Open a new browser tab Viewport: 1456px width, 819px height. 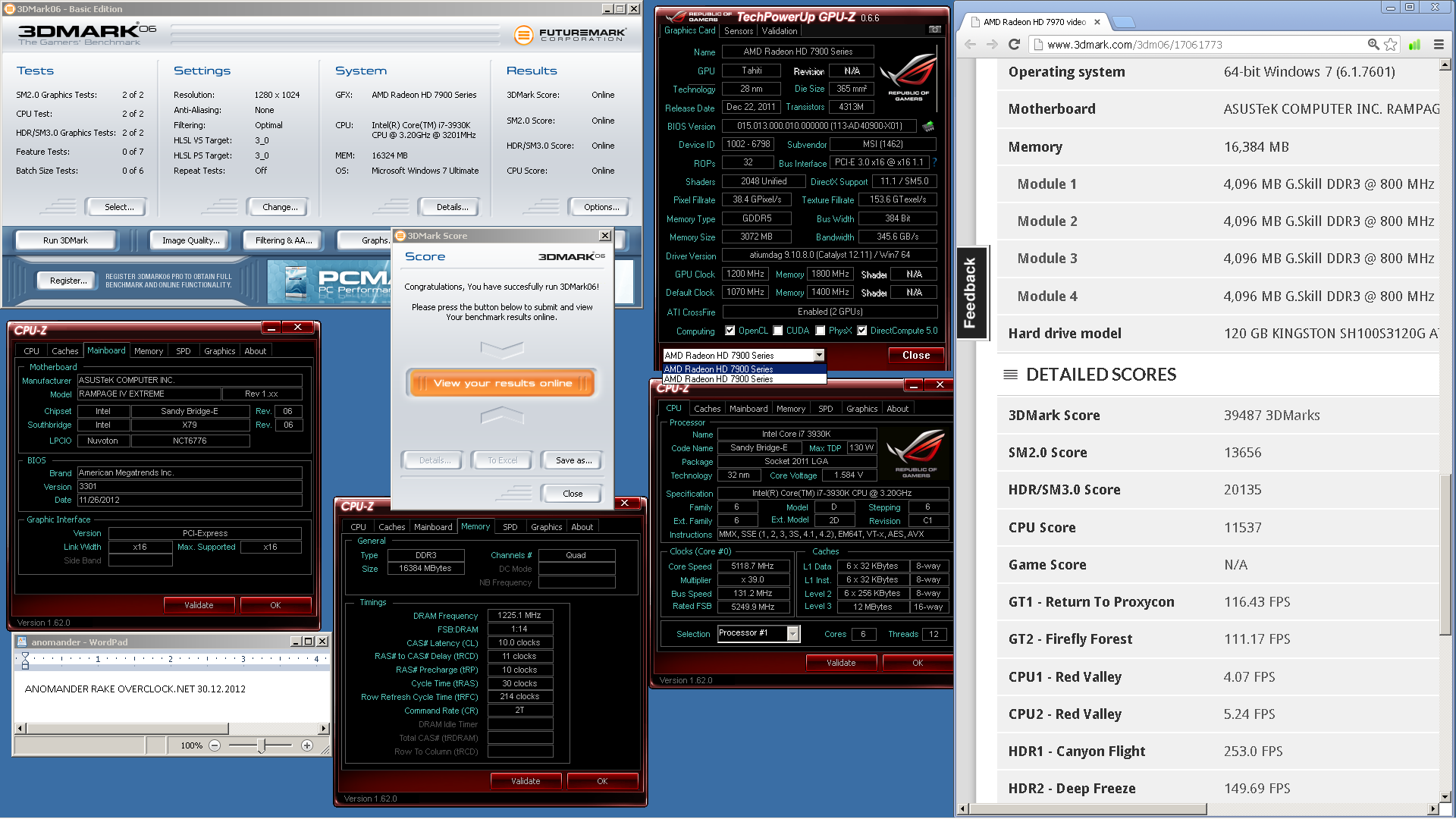click(x=1123, y=22)
